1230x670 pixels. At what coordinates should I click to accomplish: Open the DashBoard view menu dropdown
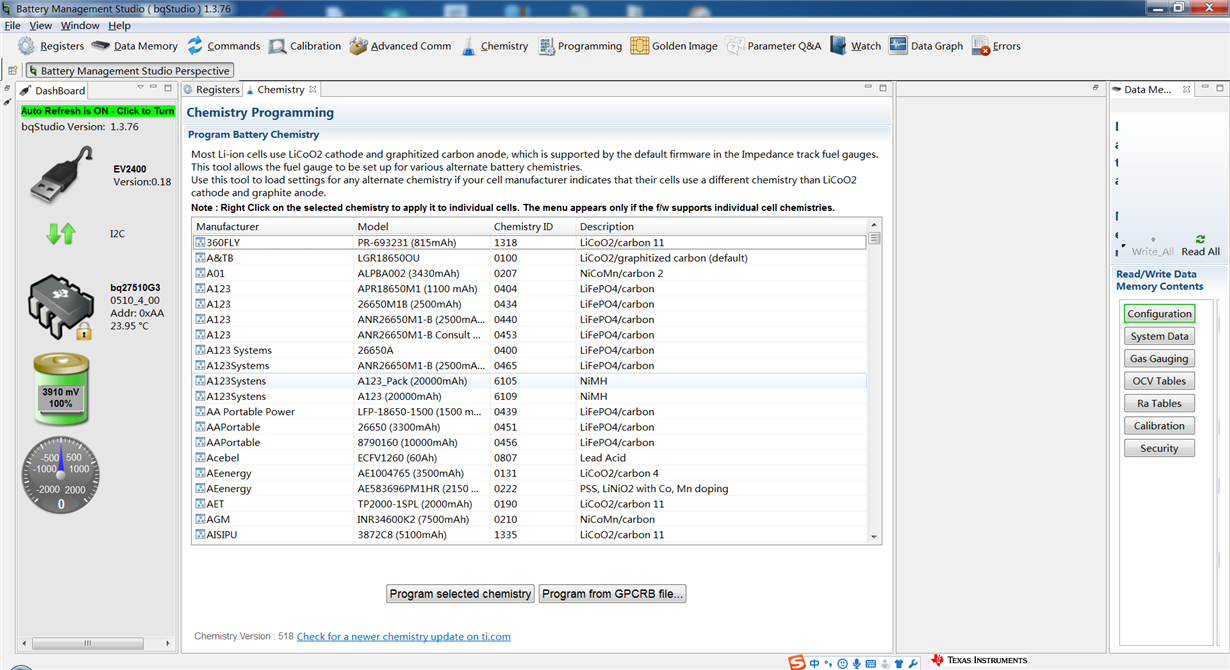click(x=140, y=88)
